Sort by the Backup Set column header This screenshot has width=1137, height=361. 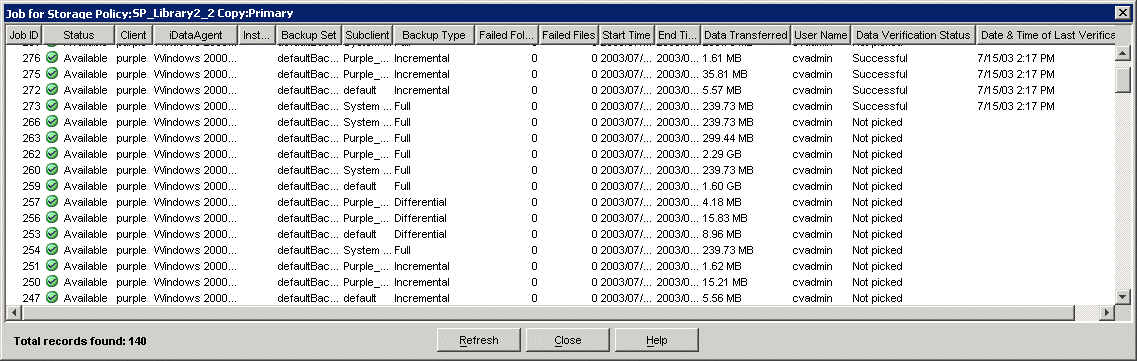(309, 35)
